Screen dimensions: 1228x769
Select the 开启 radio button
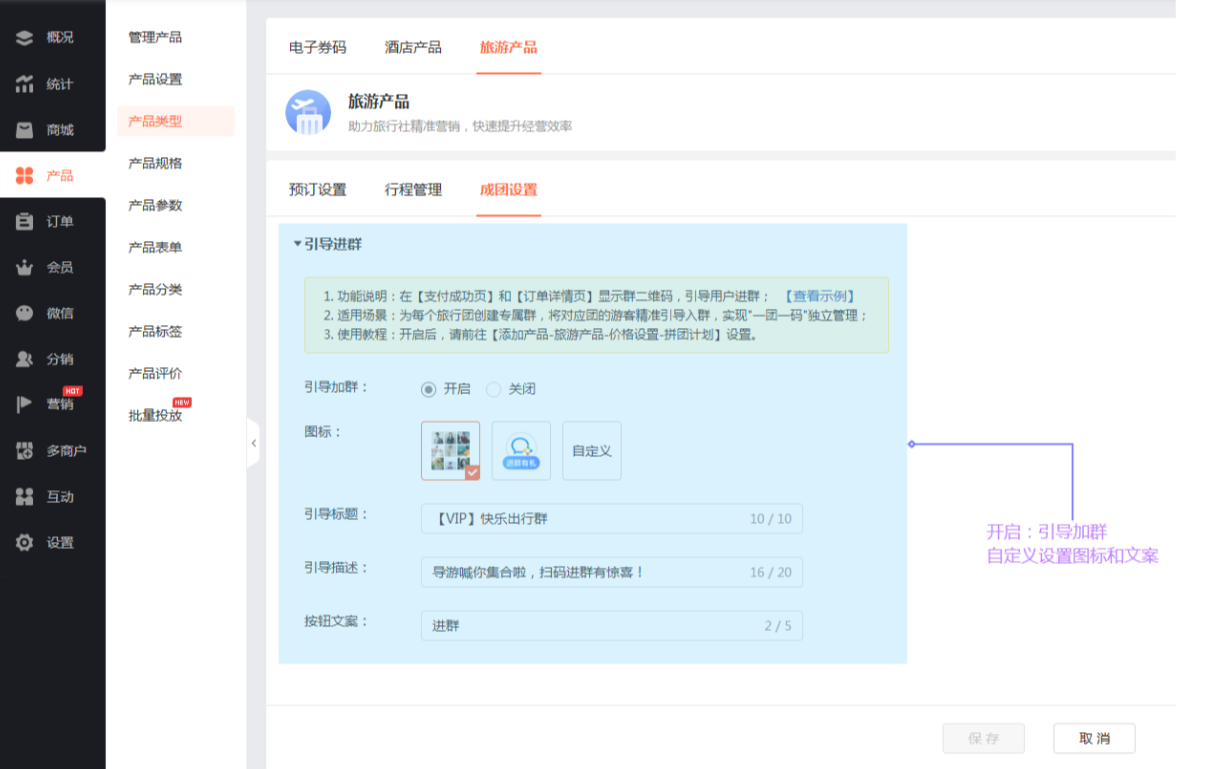coord(429,389)
